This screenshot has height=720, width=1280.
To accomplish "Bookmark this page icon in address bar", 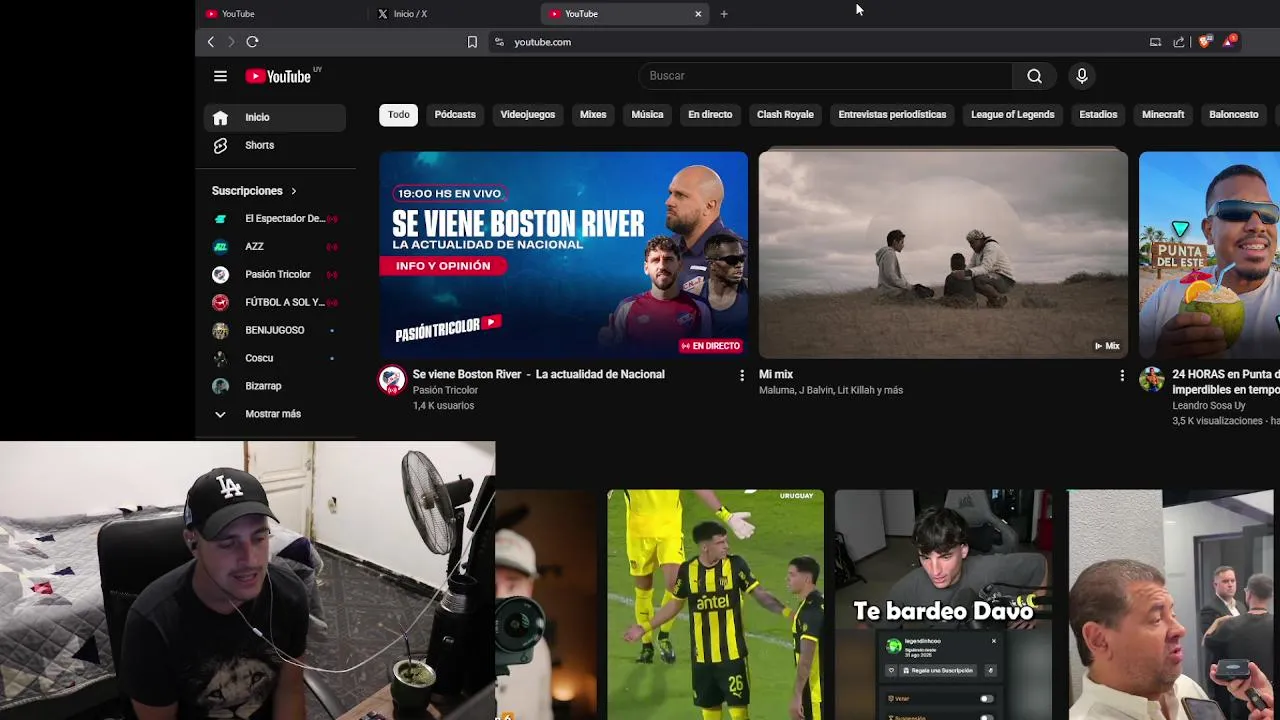I will [472, 42].
